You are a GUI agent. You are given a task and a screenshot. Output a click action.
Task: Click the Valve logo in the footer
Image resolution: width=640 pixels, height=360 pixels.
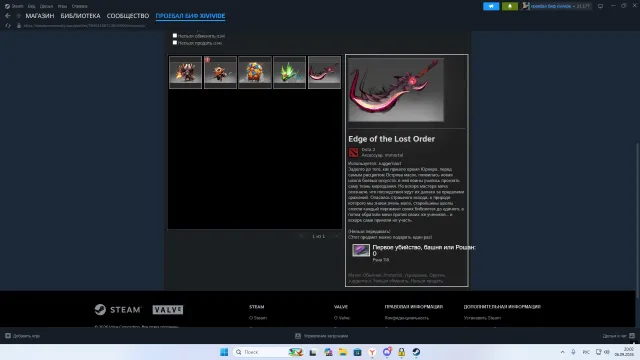coord(168,310)
